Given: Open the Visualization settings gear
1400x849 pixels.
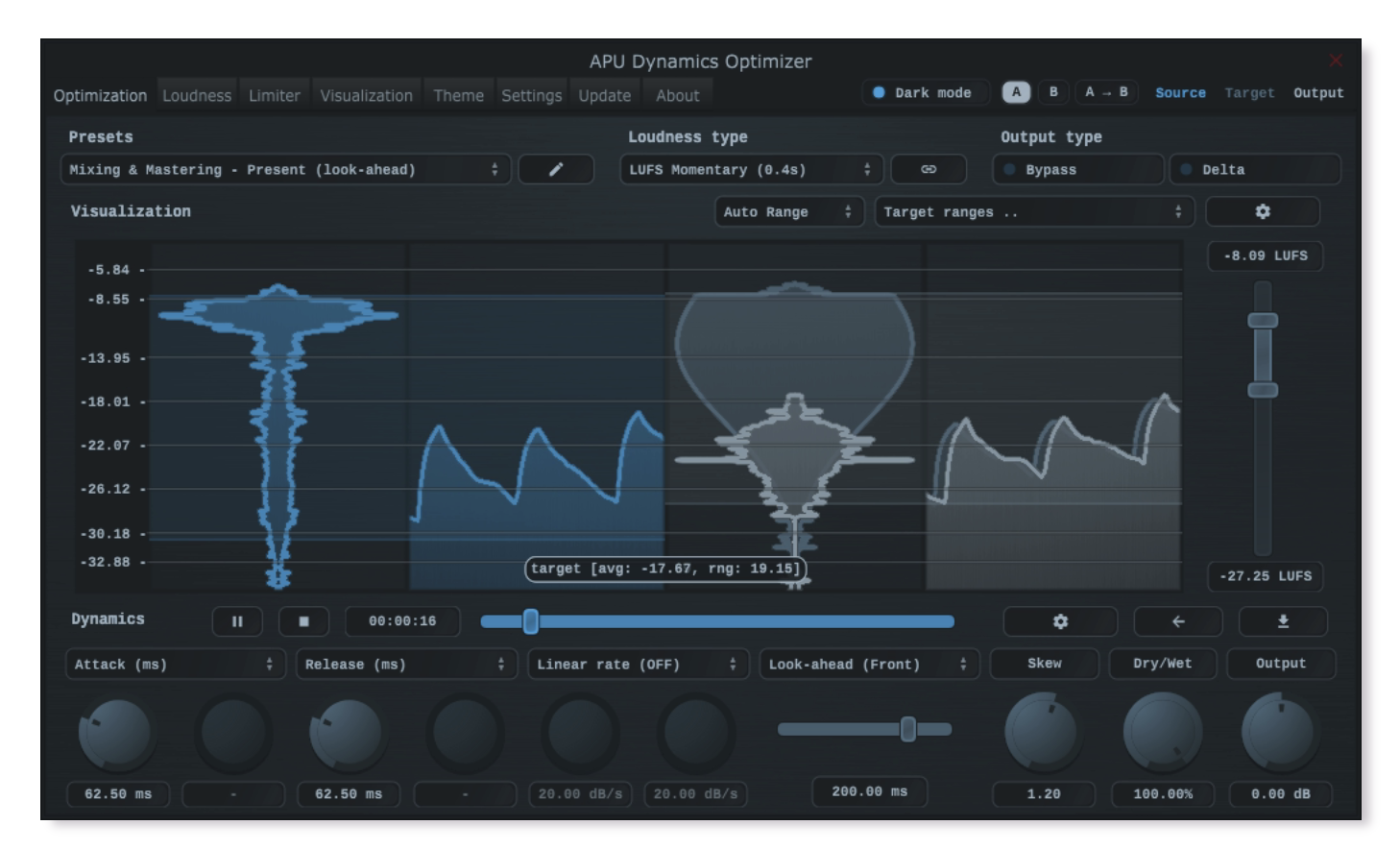Looking at the screenshot, I should (x=1265, y=211).
